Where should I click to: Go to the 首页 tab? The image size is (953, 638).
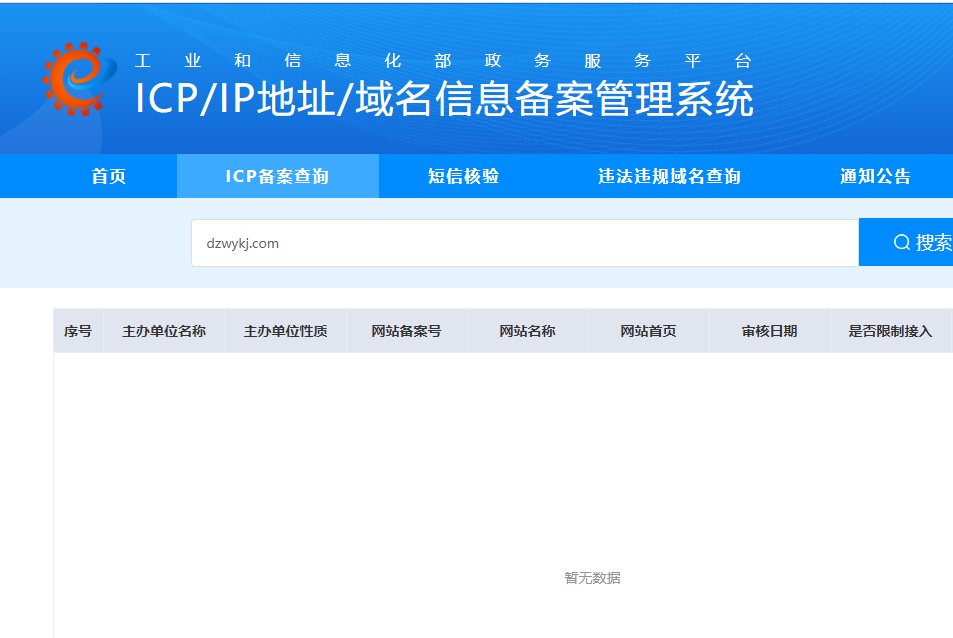point(109,177)
